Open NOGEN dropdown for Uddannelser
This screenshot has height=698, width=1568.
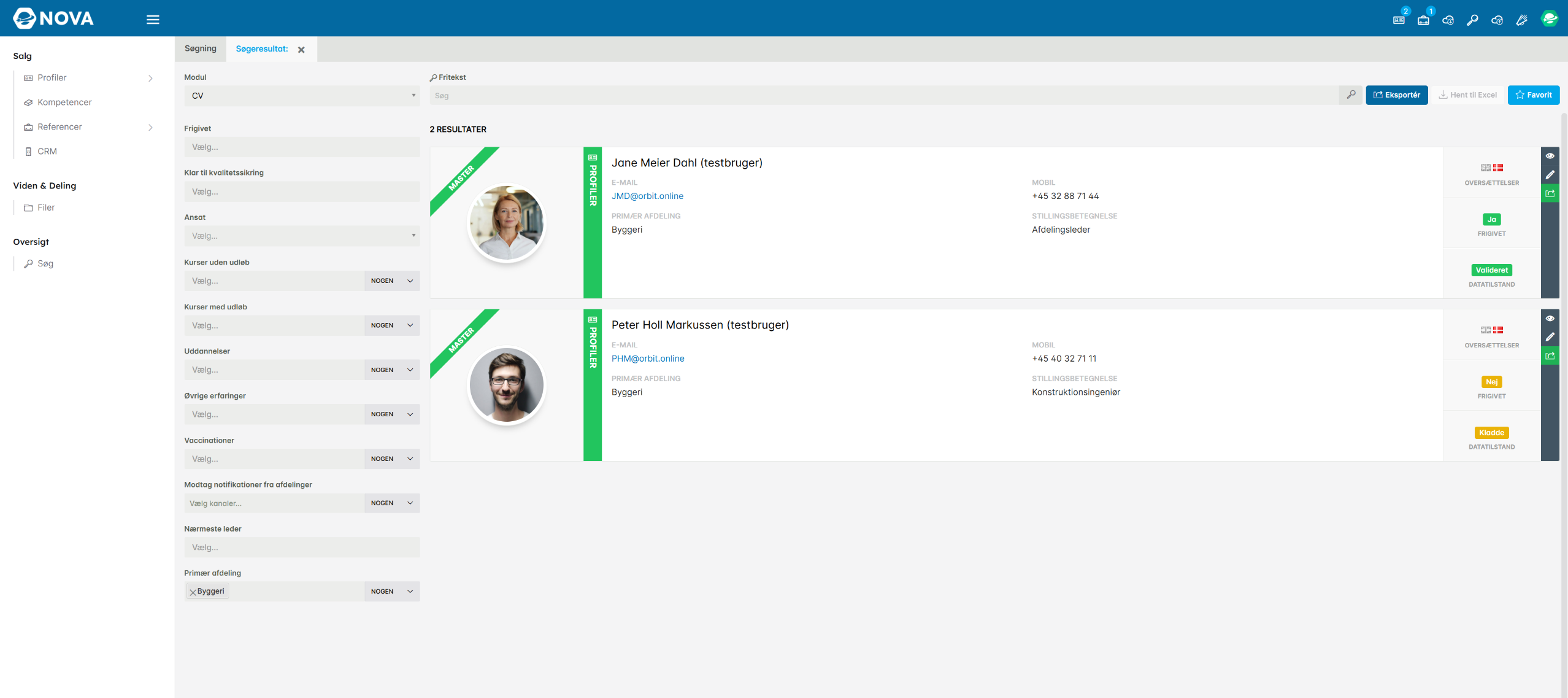click(x=392, y=370)
